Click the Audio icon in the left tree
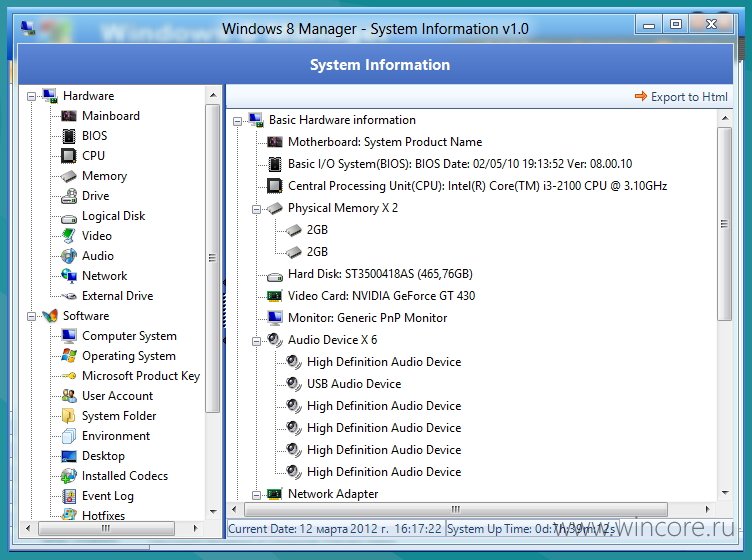 click(69, 256)
